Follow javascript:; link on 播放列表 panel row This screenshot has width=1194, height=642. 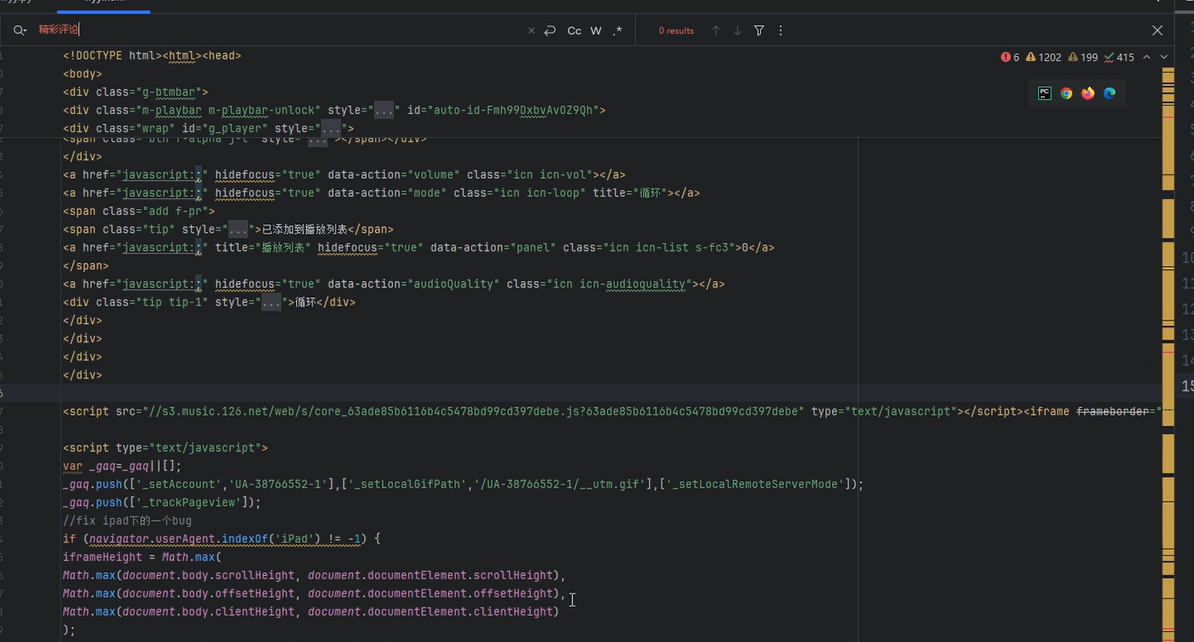[x=161, y=248]
